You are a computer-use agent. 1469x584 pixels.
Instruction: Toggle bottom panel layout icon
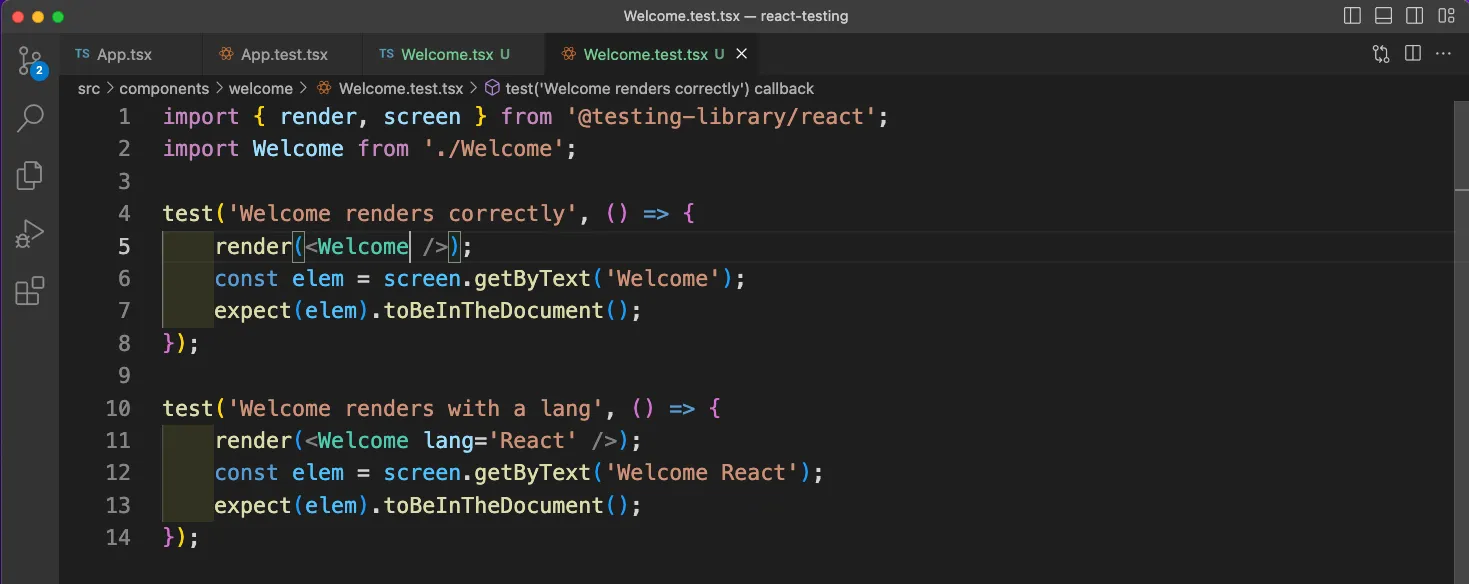tap(1383, 16)
